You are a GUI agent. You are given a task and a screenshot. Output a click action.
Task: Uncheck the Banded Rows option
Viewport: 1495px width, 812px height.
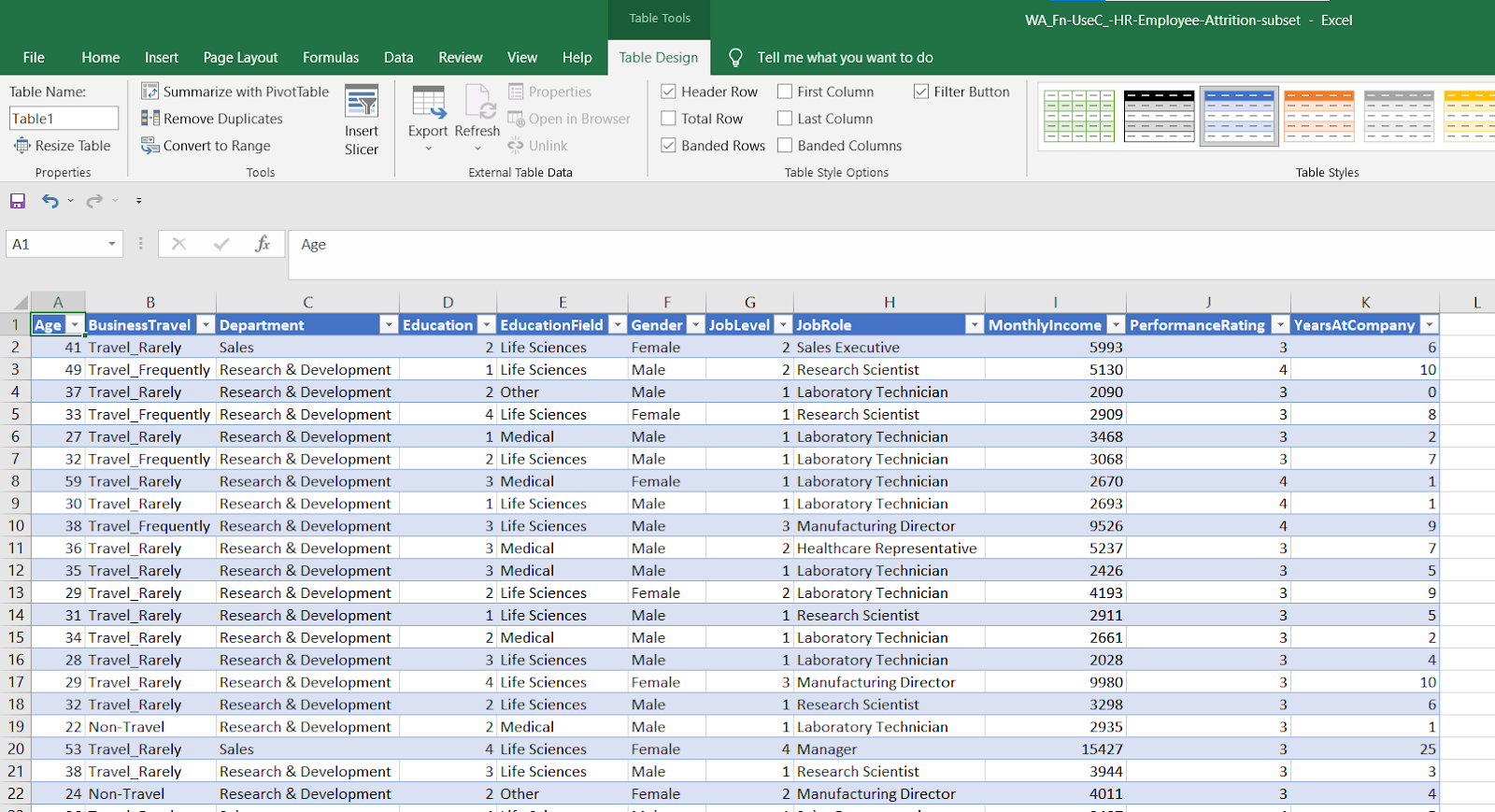(x=669, y=146)
